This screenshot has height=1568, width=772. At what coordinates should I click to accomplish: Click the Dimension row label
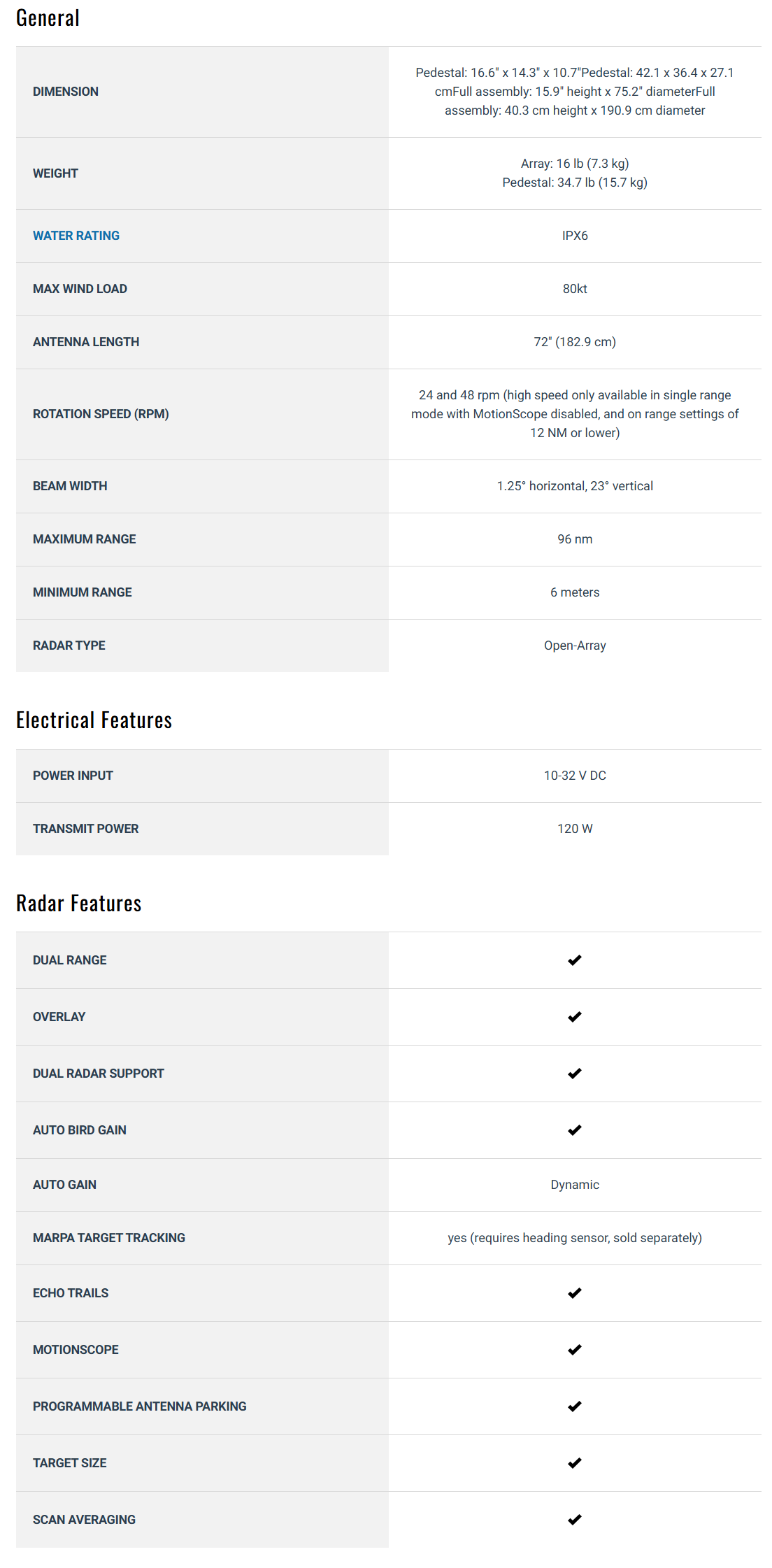tap(66, 92)
